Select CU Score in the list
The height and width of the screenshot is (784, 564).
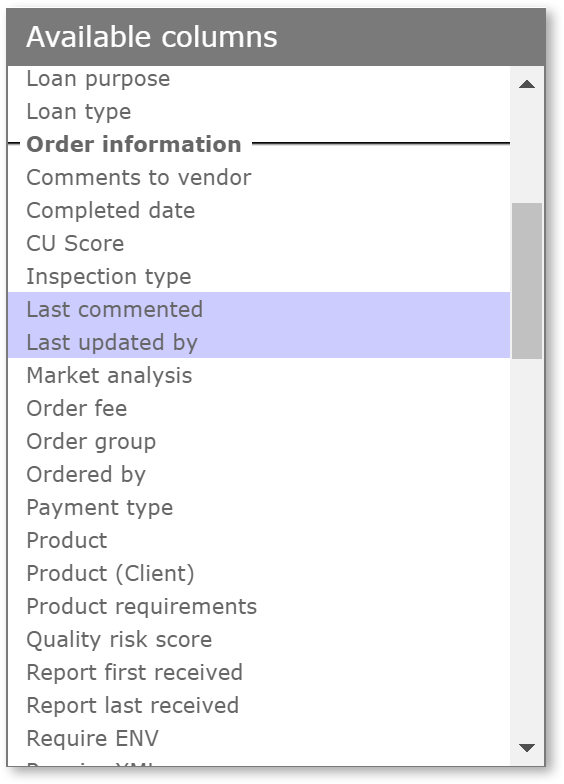259,244
